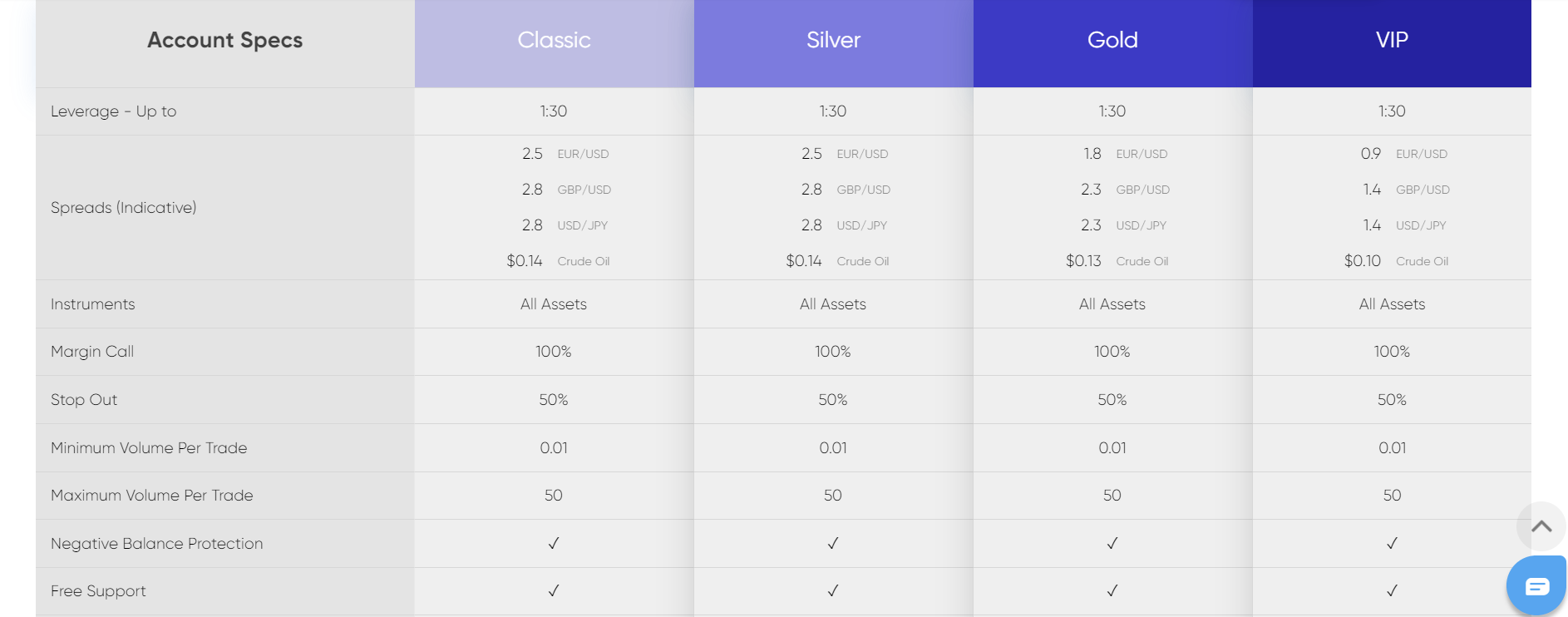Click Classic Negative Balance Protection checkmark
This screenshot has width=1568, height=617.
[x=554, y=543]
